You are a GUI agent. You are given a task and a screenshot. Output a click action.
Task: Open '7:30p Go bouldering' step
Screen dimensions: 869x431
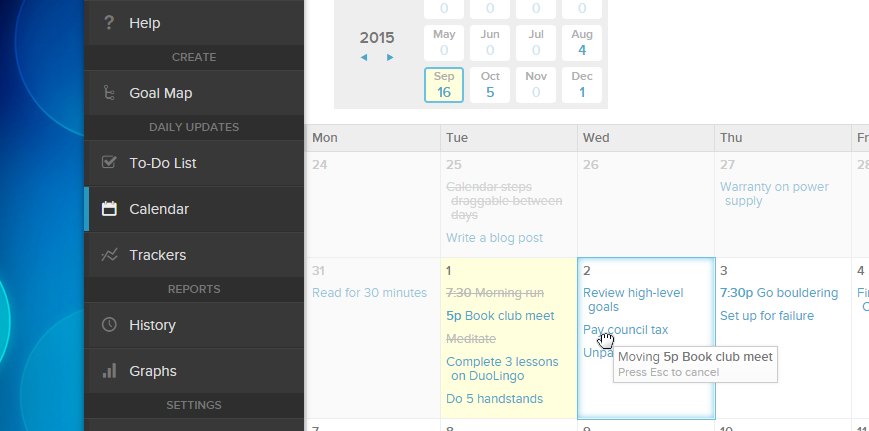click(x=779, y=293)
